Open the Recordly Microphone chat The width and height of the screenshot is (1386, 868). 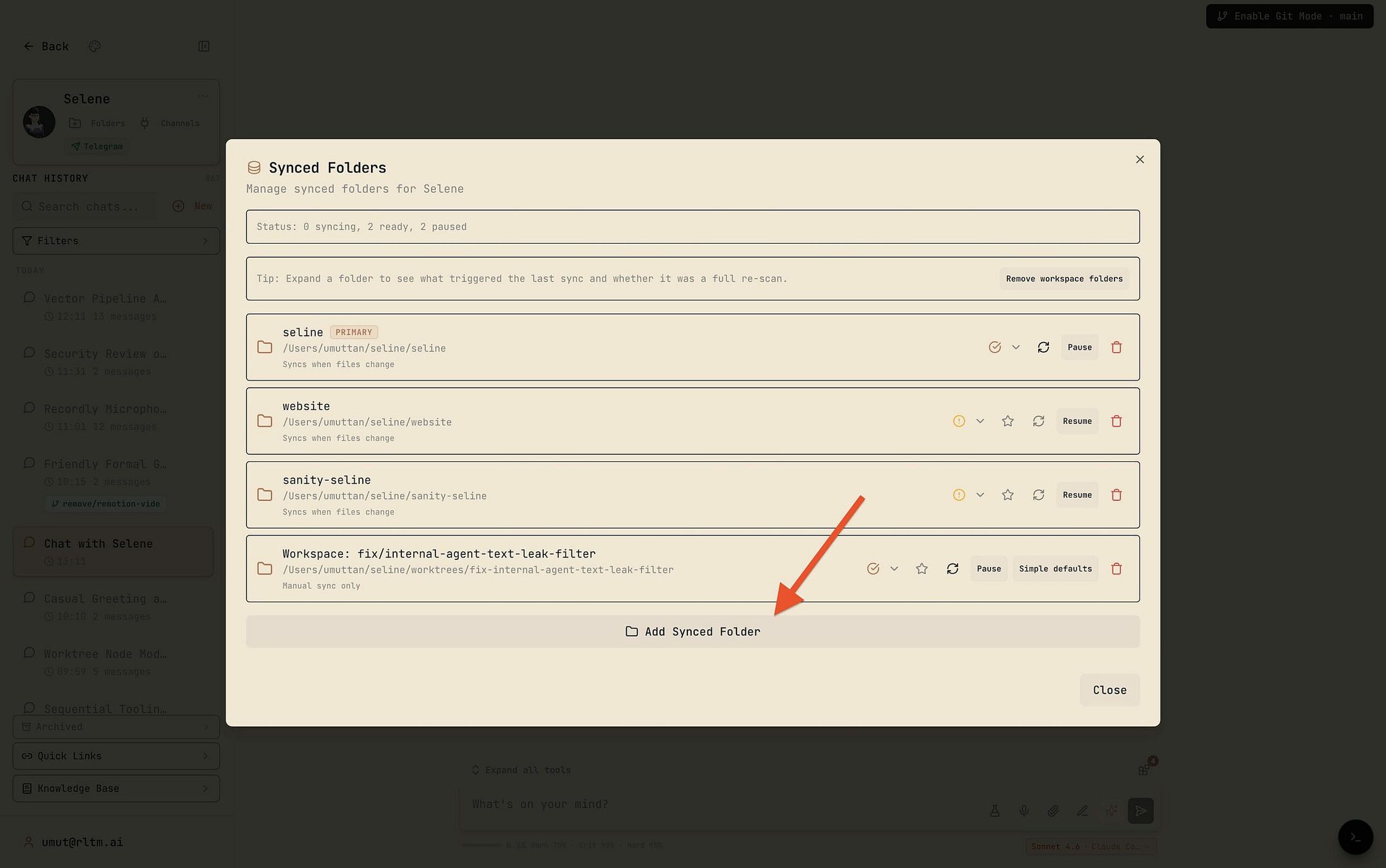point(113,416)
